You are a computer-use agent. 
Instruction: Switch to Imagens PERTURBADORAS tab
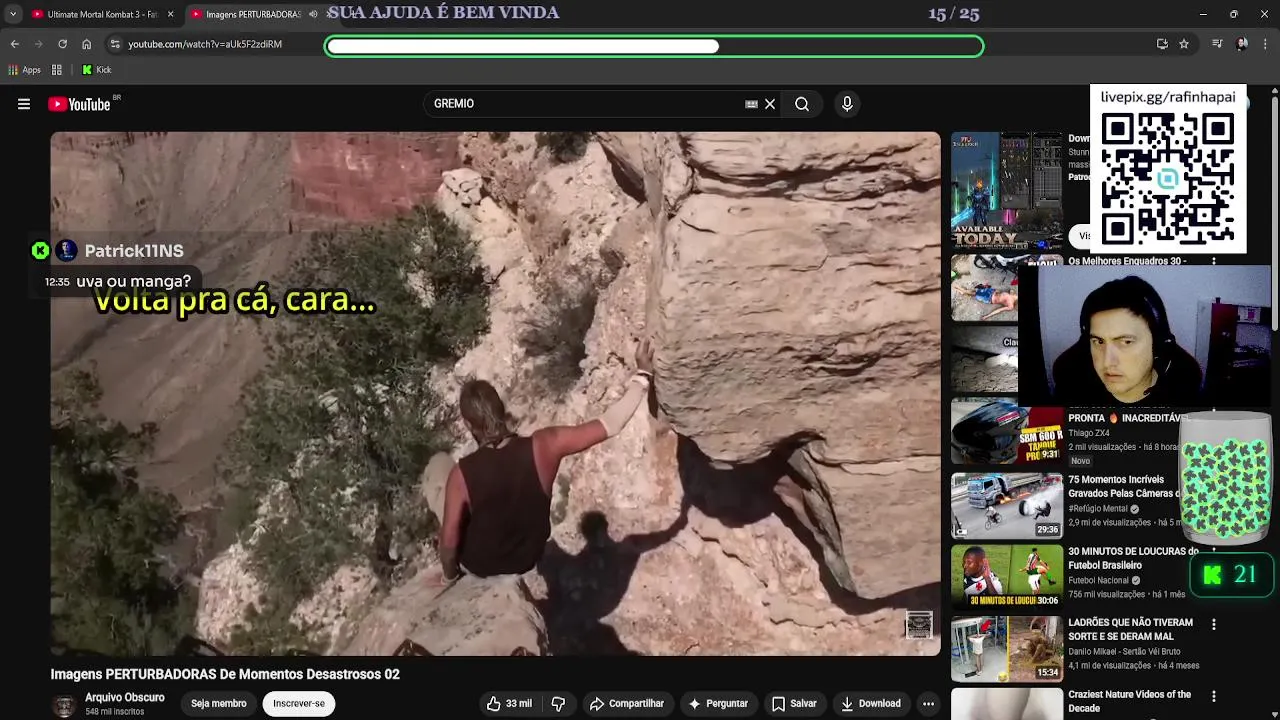point(252,14)
